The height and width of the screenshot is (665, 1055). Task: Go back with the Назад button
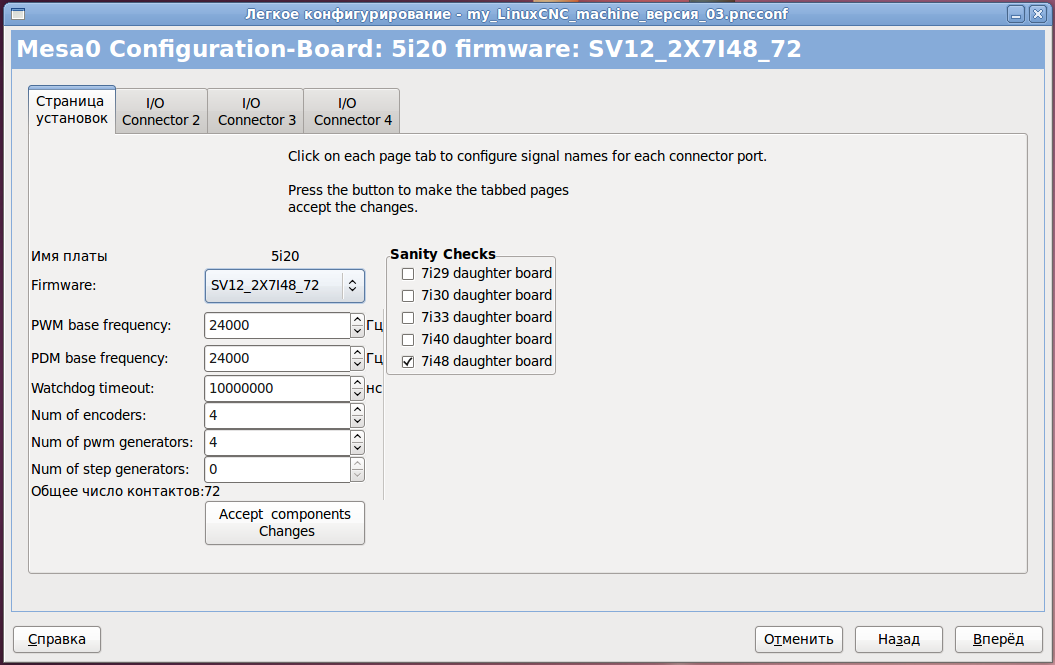click(x=899, y=639)
